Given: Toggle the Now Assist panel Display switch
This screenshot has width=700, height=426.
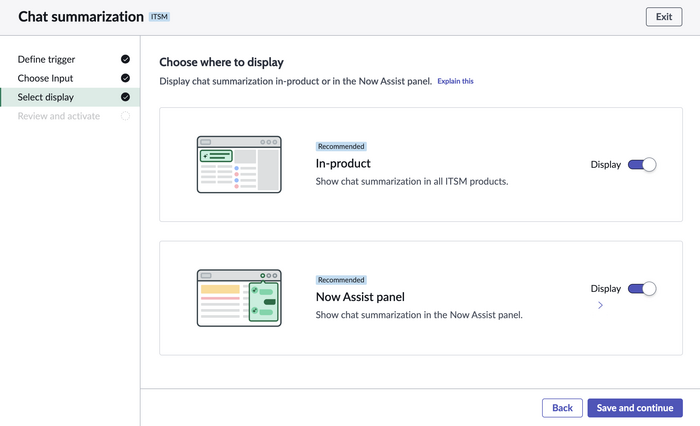Looking at the screenshot, I should point(642,288).
